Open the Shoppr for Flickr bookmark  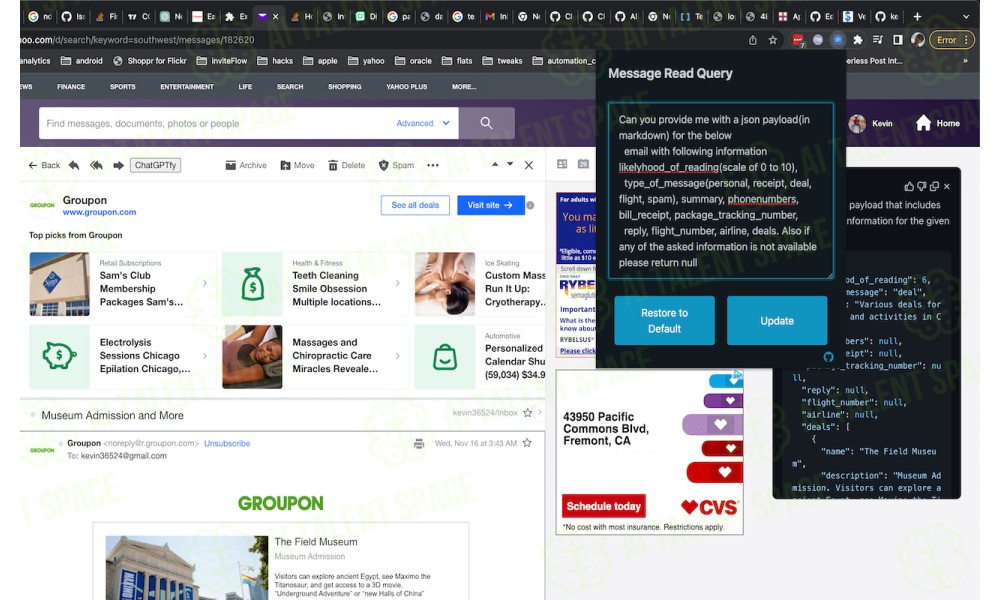(x=150, y=61)
